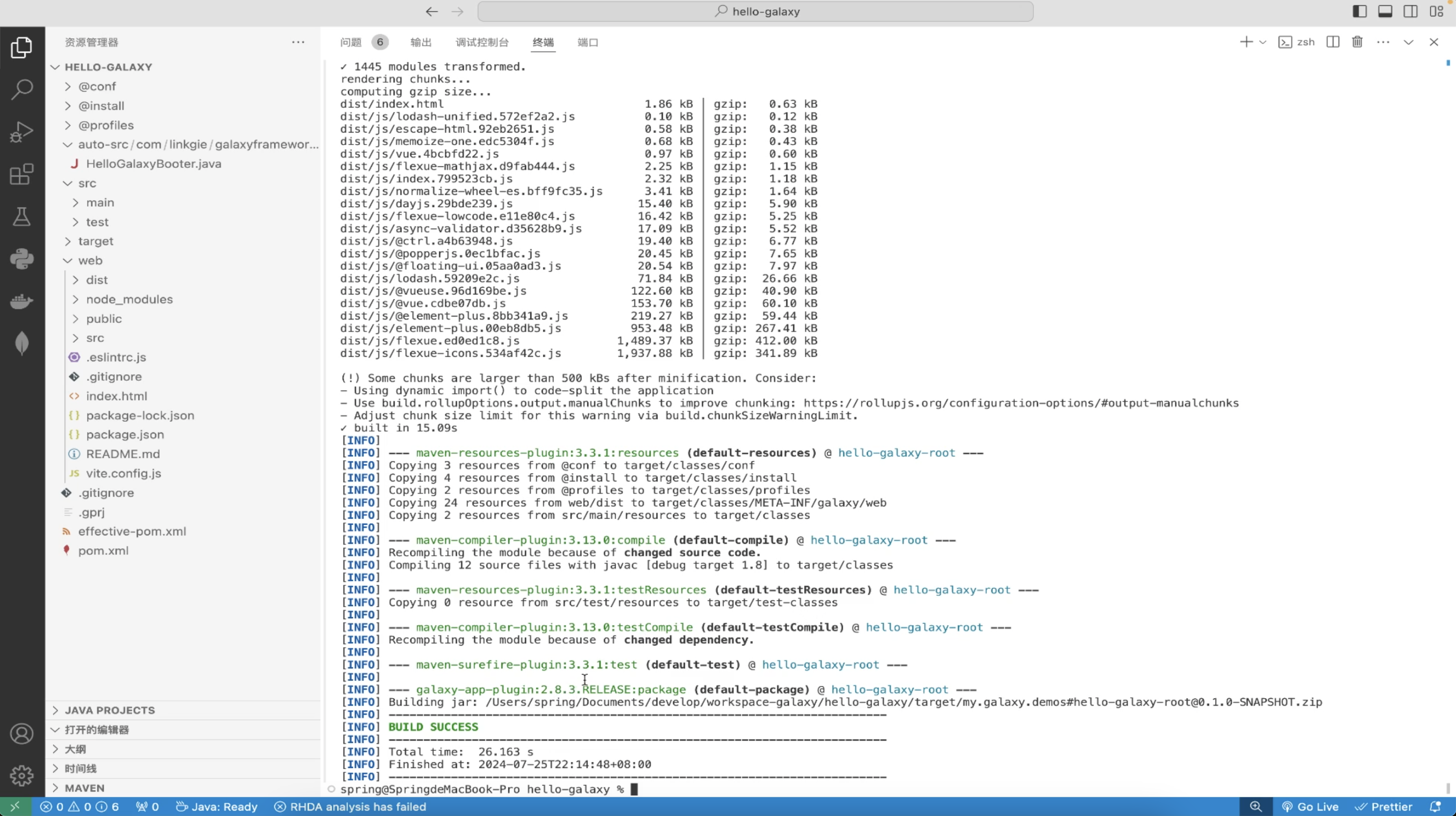Toggle the secondary sidebar visibility
Viewport: 1456px width, 816px height.
[1410, 11]
